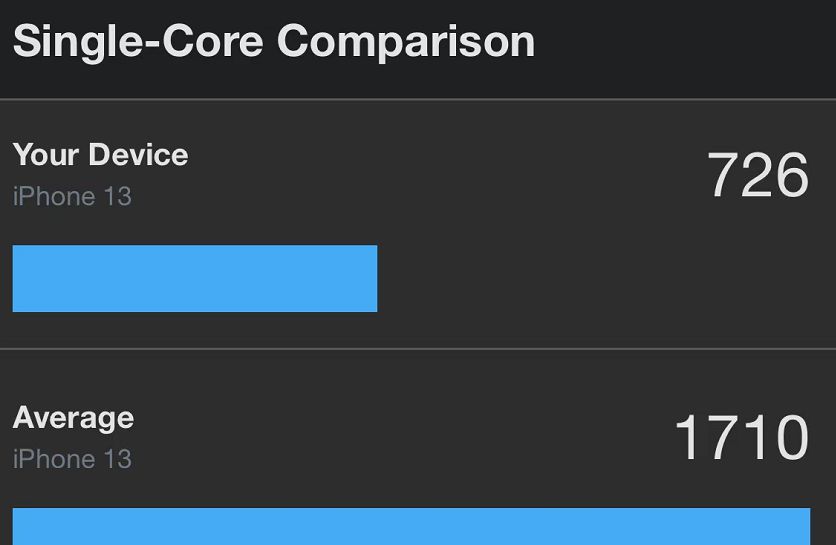The image size is (836, 545).
Task: Click the Average blue score bar
Action: point(411,526)
